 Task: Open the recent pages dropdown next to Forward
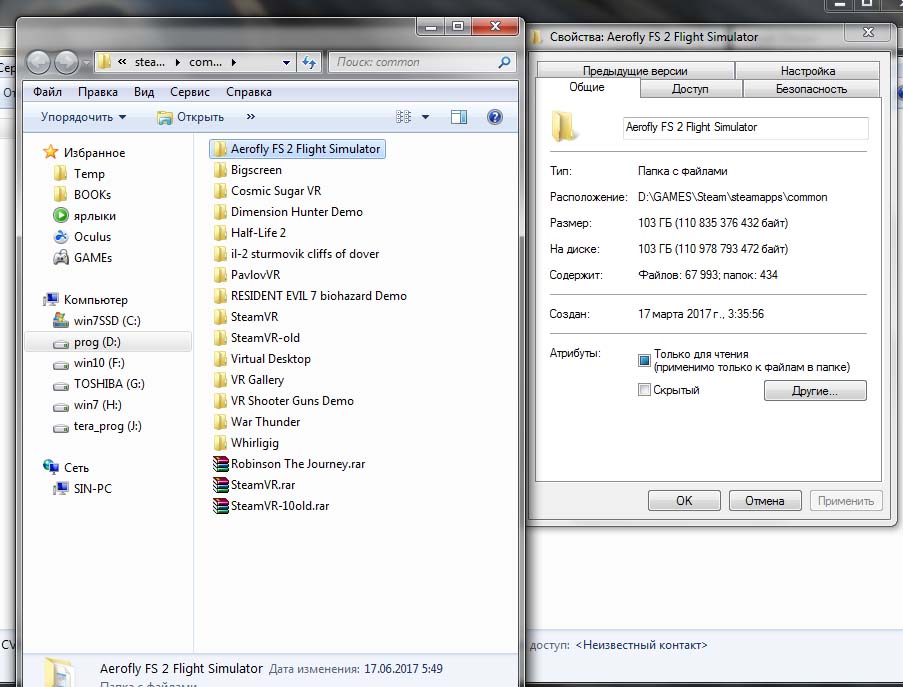click(x=86, y=62)
